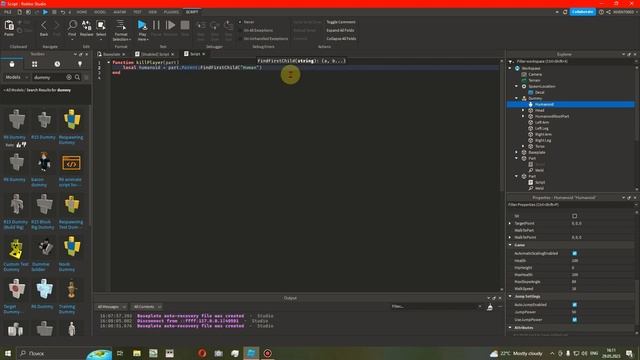Toggle the UseJumpPower checkbox

pyautogui.click(x=574, y=320)
